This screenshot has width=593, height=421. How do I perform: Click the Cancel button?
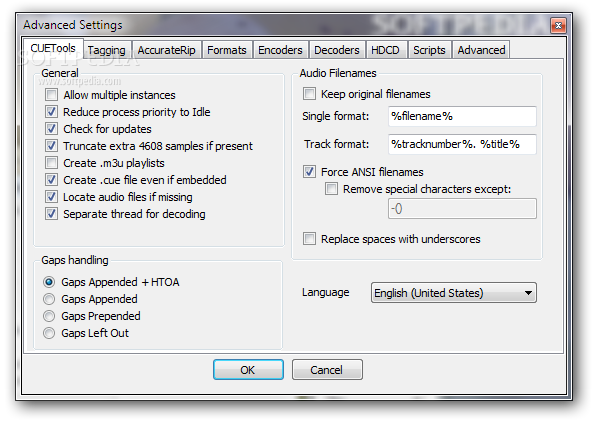[x=327, y=370]
